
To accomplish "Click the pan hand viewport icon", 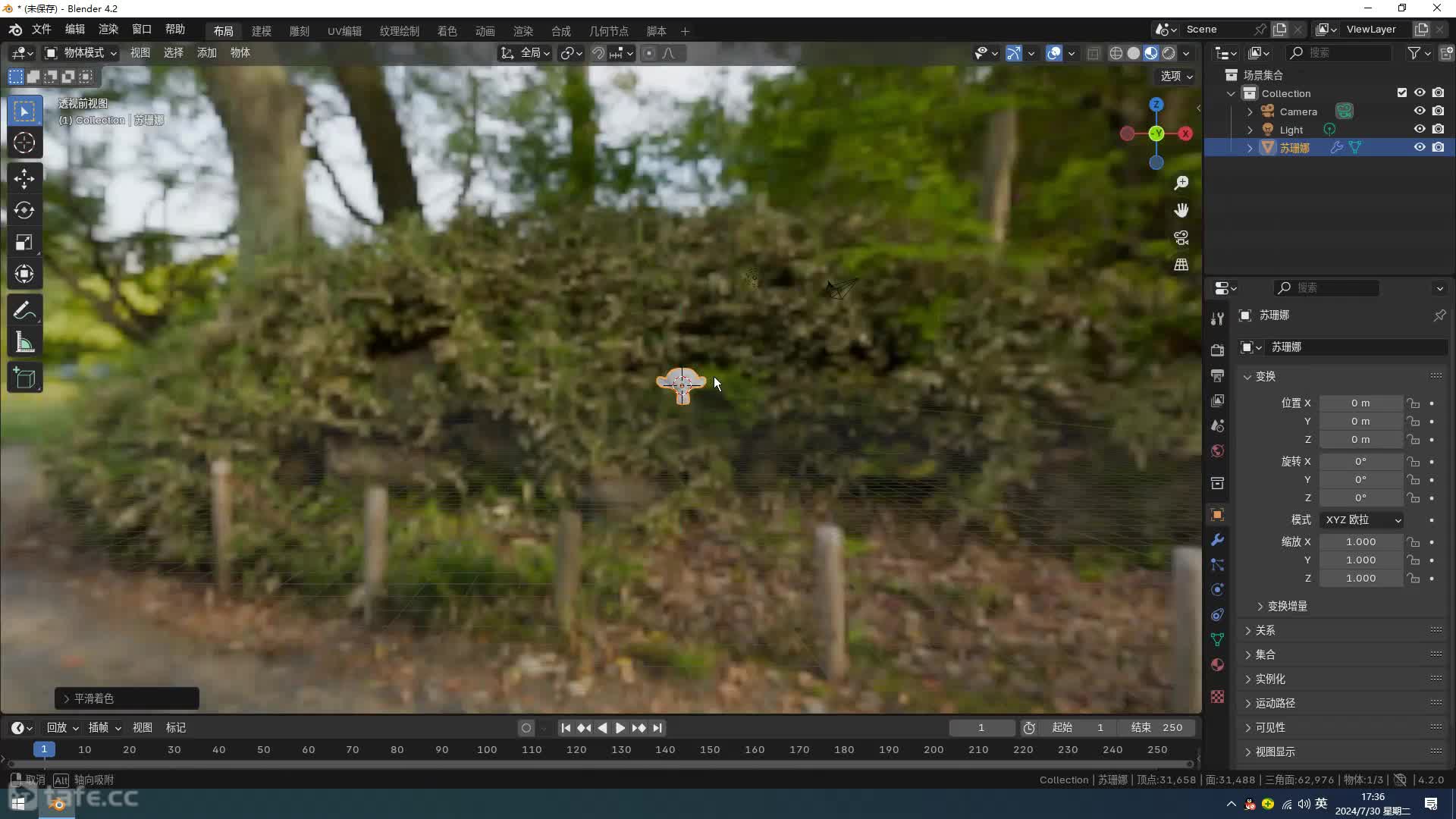I will coord(1181,210).
